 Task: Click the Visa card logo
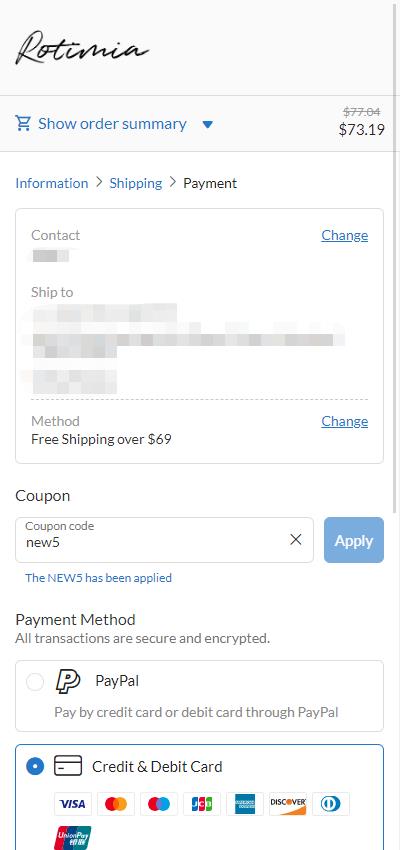tap(73, 804)
